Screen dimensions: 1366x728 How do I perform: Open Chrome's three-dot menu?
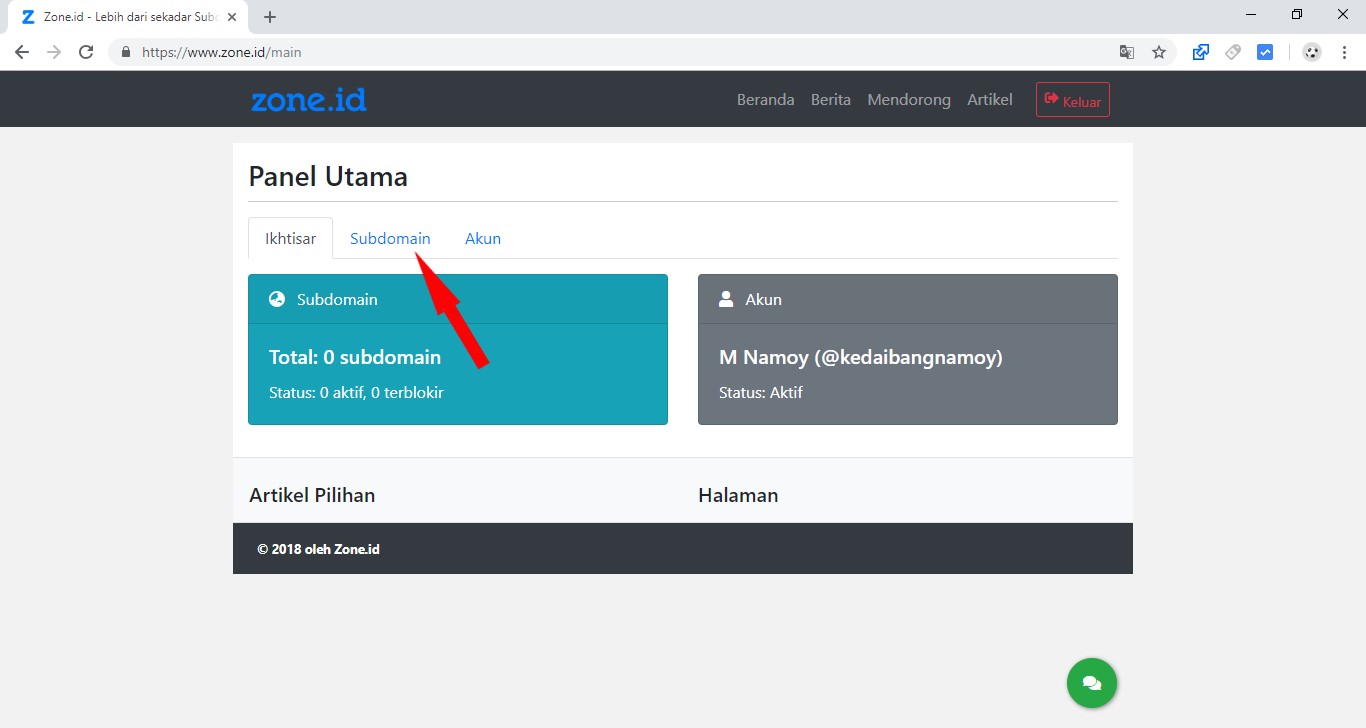click(x=1343, y=51)
